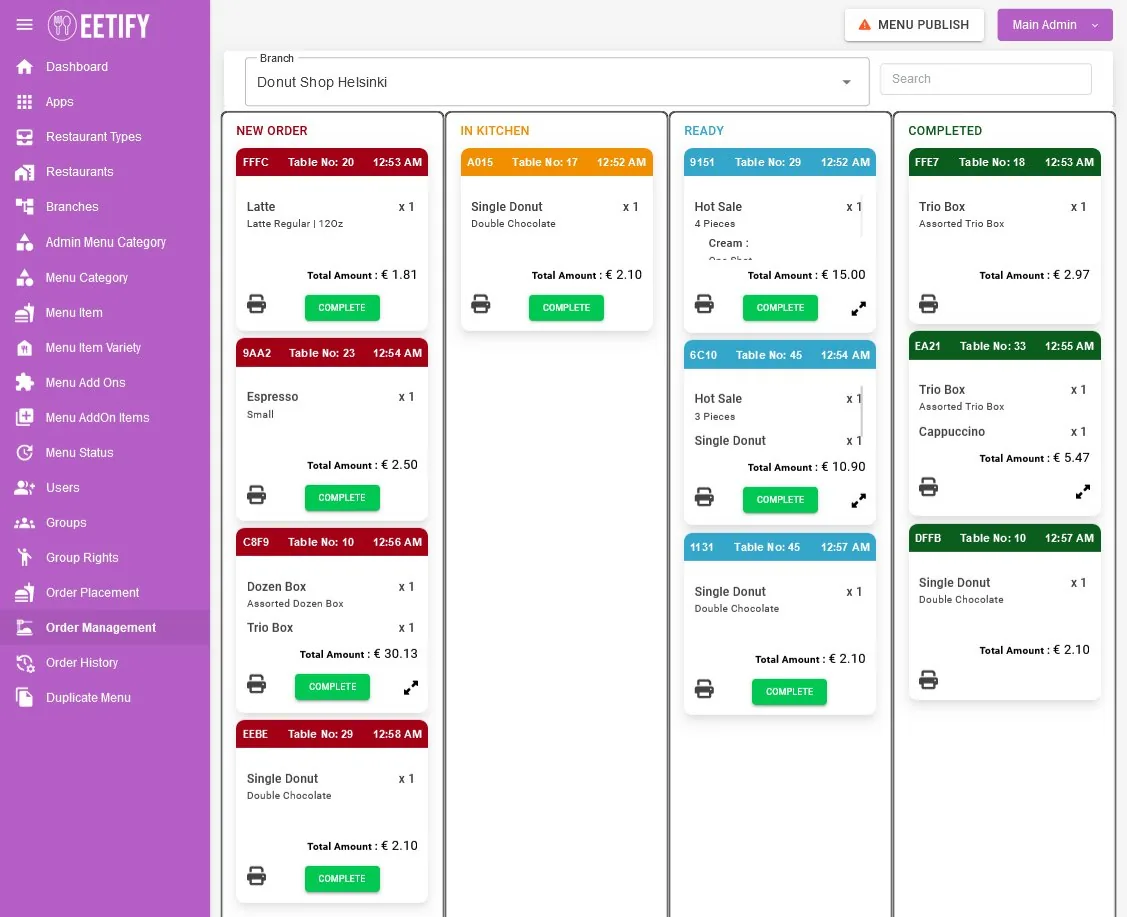Click the Menu Publish button
This screenshot has height=917, width=1127.
pyautogui.click(x=914, y=25)
